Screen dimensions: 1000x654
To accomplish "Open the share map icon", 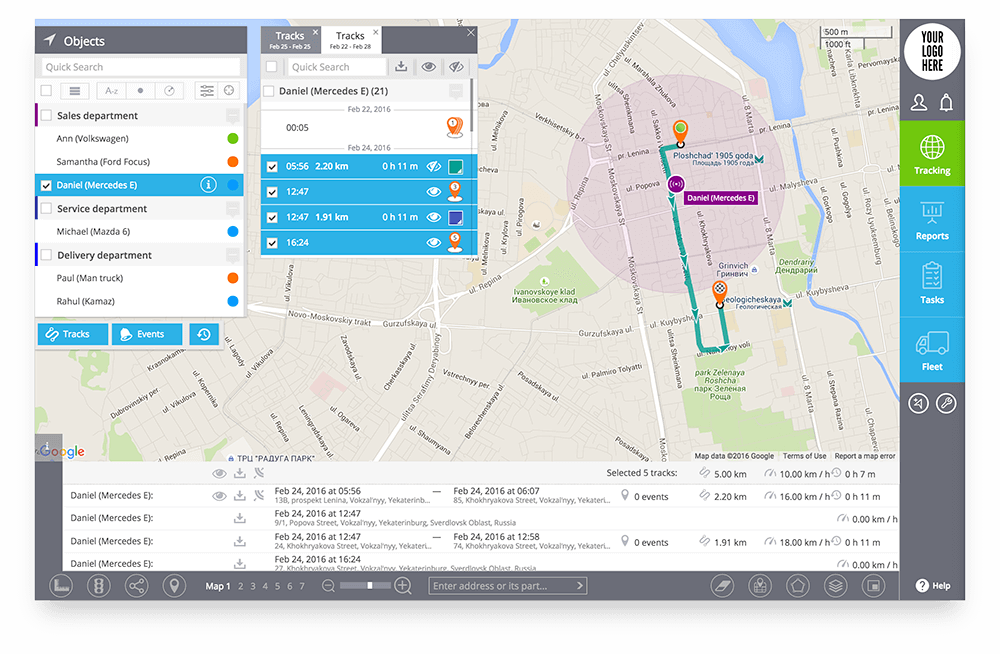I will [136, 585].
